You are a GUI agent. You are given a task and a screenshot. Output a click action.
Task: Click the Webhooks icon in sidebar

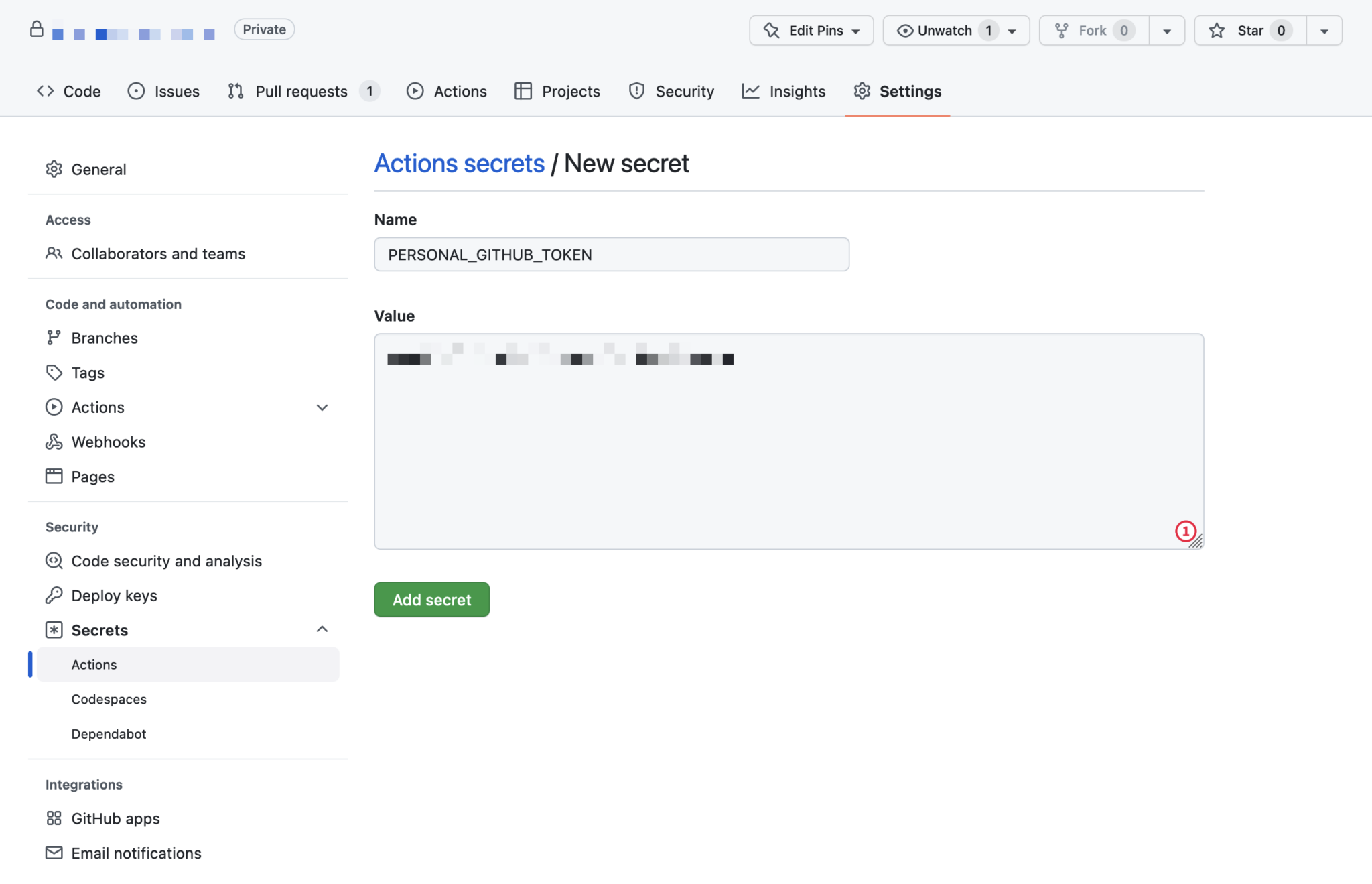[54, 441]
